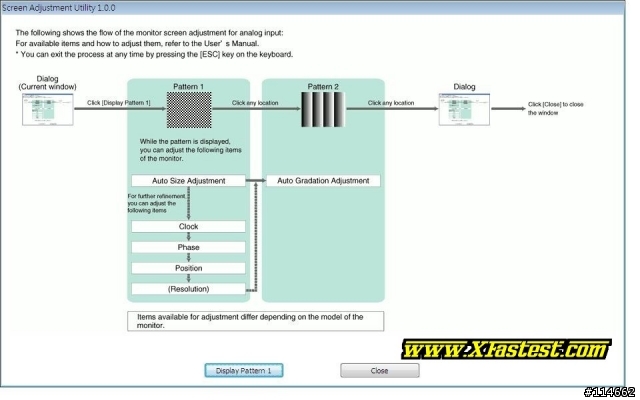This screenshot has height=400, width=640.
Task: Click the Clock item box
Action: coord(189,227)
